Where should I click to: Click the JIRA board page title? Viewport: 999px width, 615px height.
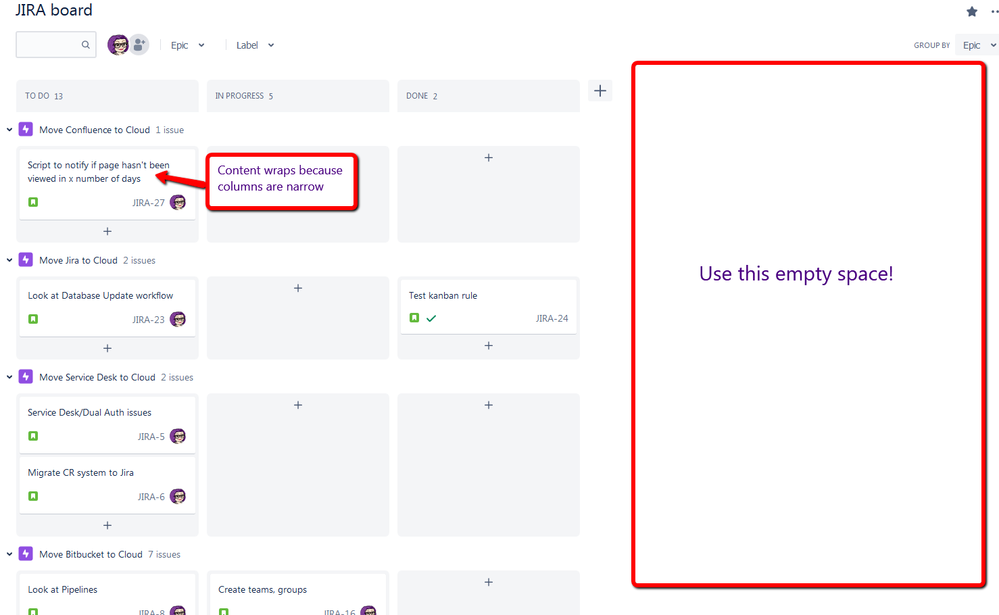[x=54, y=10]
